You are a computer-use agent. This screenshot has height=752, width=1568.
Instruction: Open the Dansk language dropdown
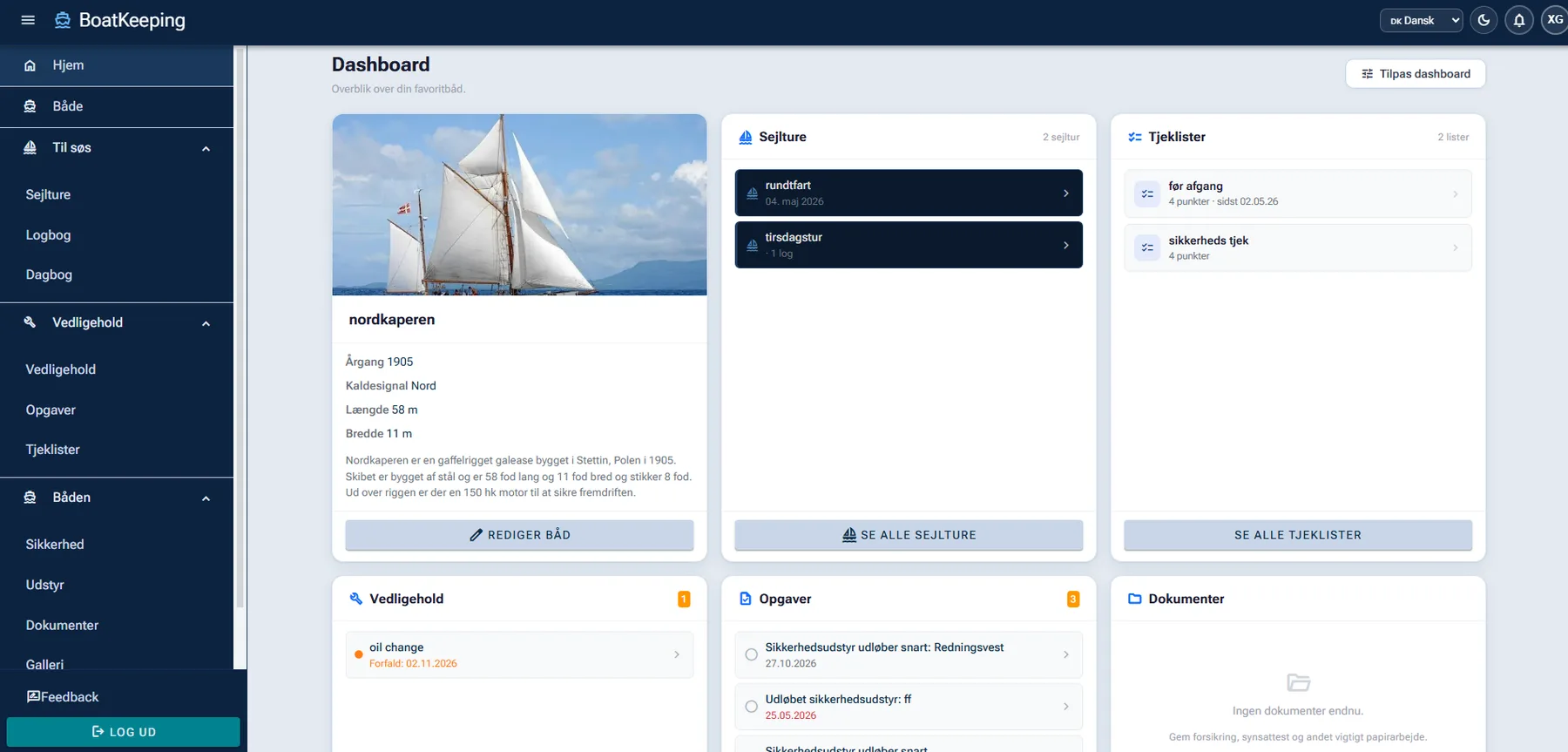[1421, 20]
